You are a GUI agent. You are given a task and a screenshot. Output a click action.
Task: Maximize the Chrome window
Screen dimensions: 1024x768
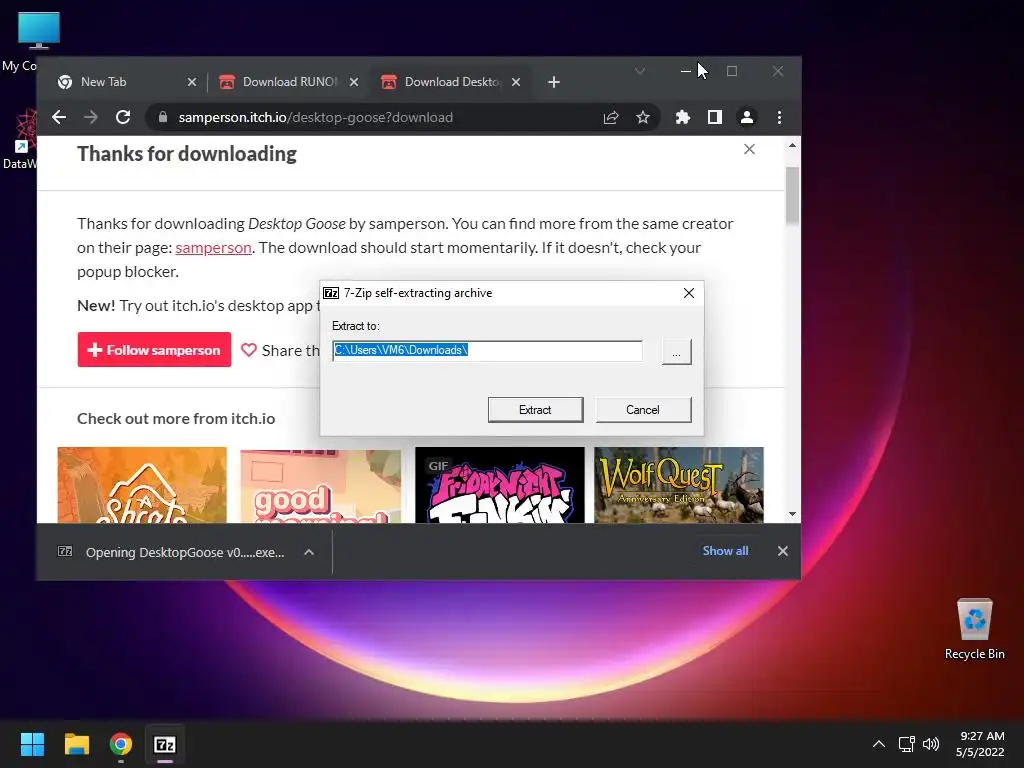click(731, 71)
